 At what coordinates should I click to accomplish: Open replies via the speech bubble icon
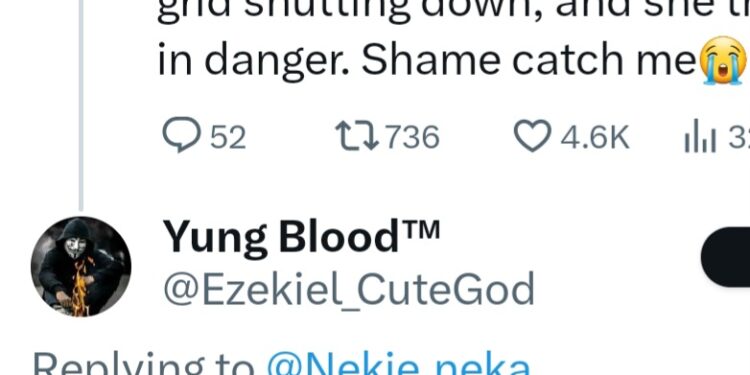pyautogui.click(x=181, y=134)
